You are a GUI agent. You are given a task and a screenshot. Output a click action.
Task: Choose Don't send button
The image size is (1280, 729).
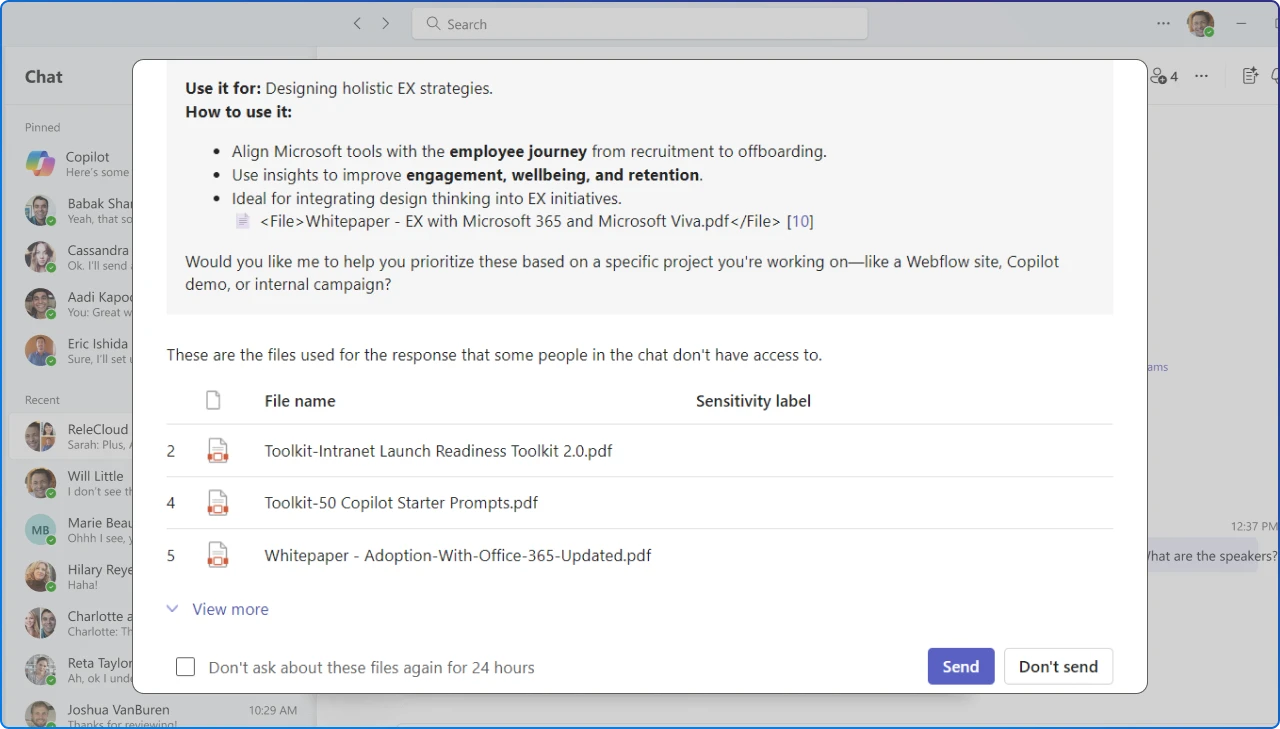[1058, 667]
